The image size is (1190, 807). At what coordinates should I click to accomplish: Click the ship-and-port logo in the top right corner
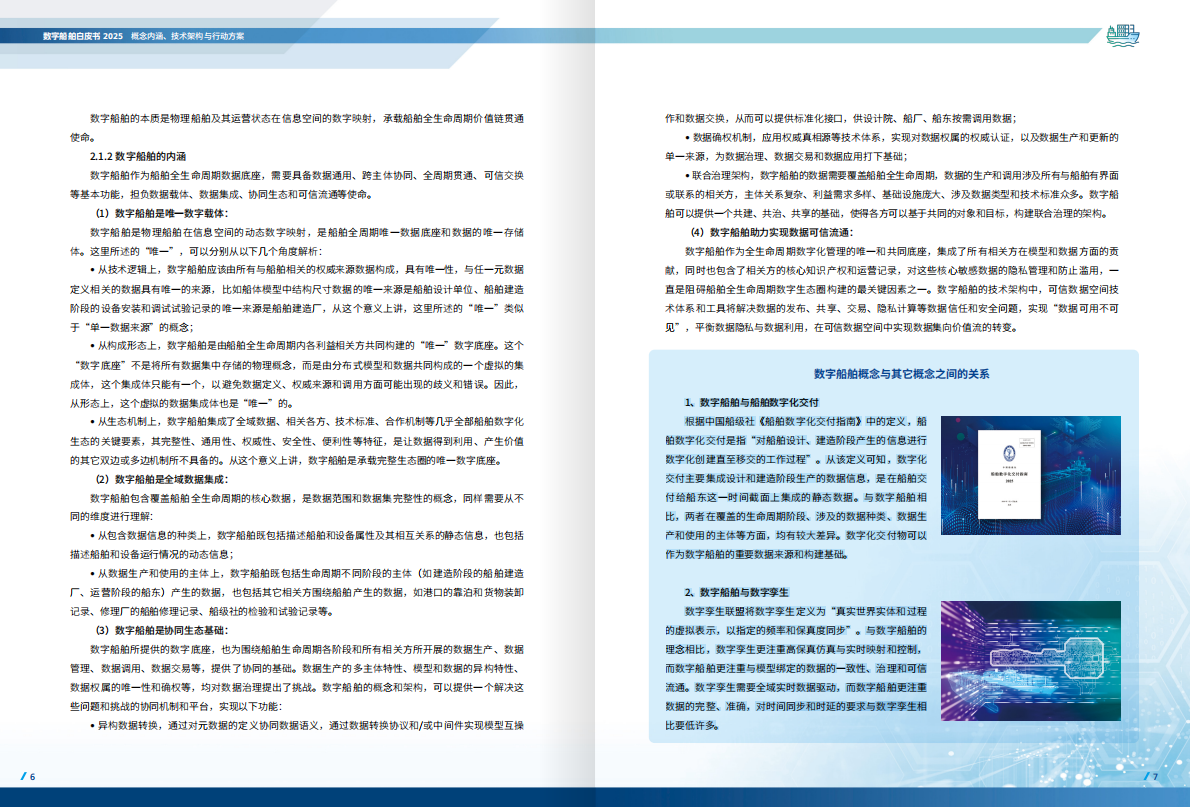point(1125,34)
